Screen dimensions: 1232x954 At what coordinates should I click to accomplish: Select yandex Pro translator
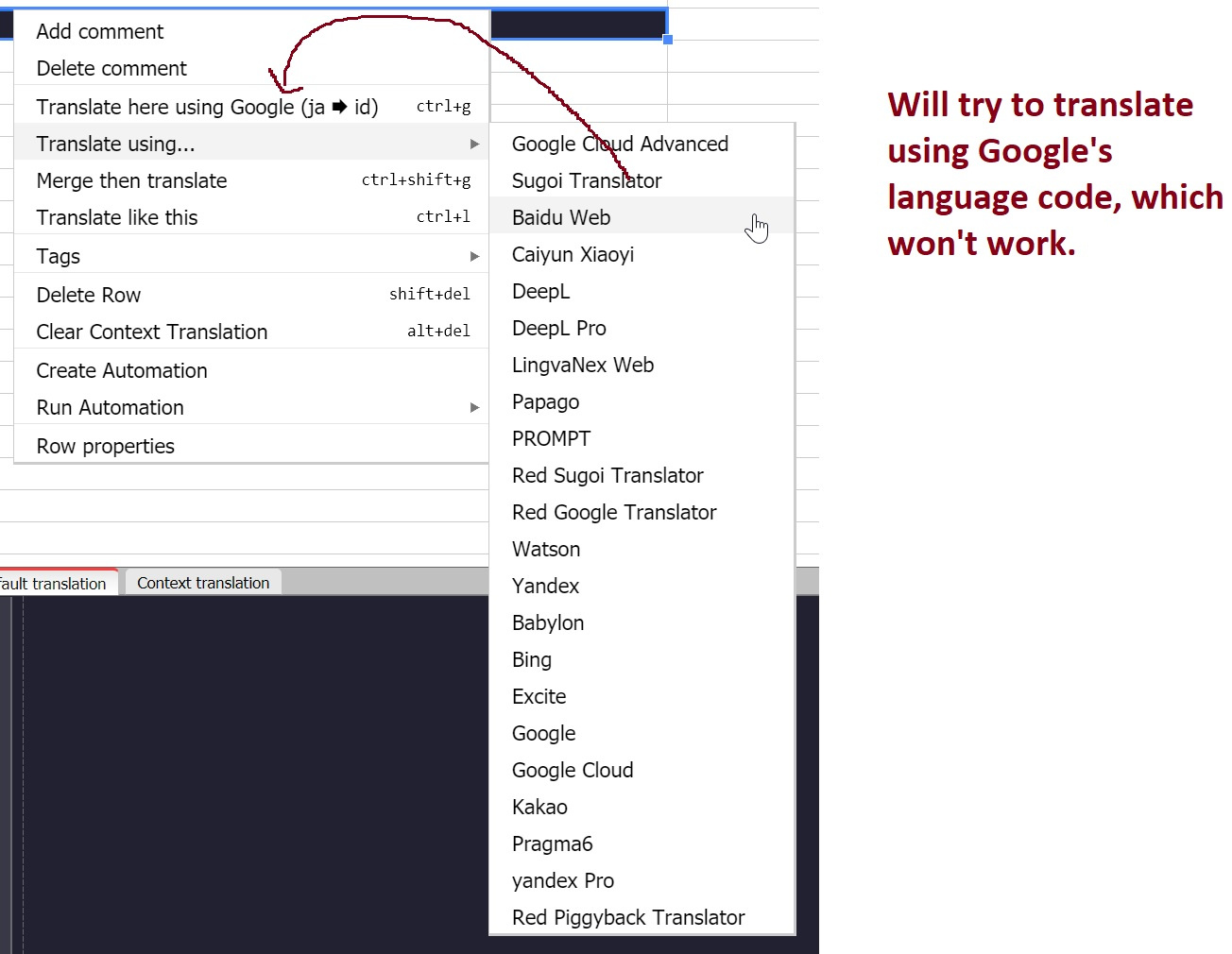coord(642,880)
